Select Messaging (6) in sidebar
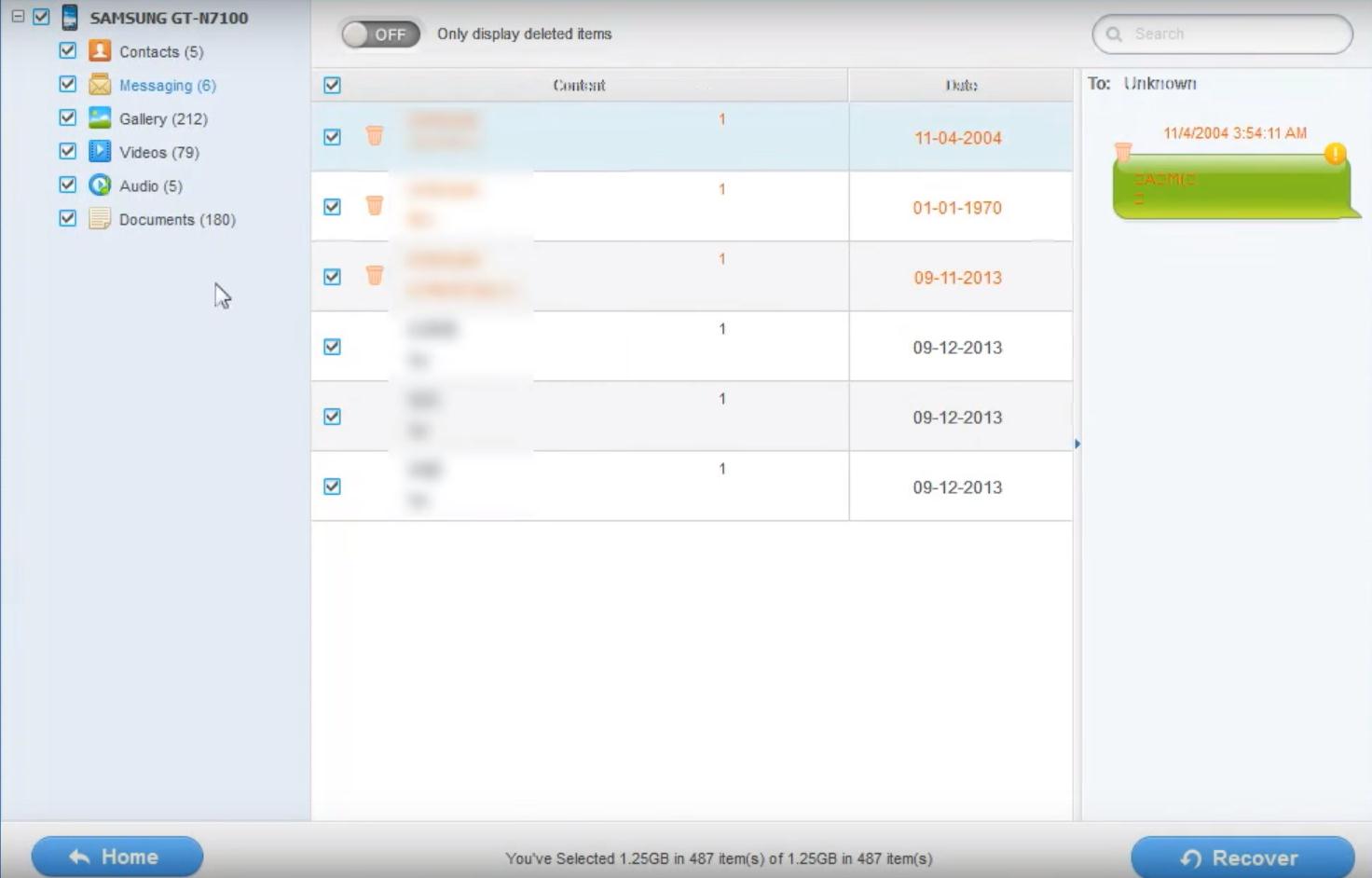Image resolution: width=1372 pixels, height=878 pixels. click(168, 86)
